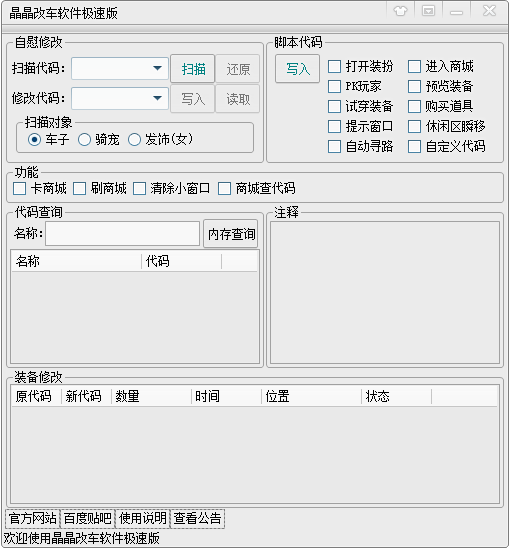511x550 pixels.
Task: Click the 写入 button beside 修改代码
Action: point(193,99)
